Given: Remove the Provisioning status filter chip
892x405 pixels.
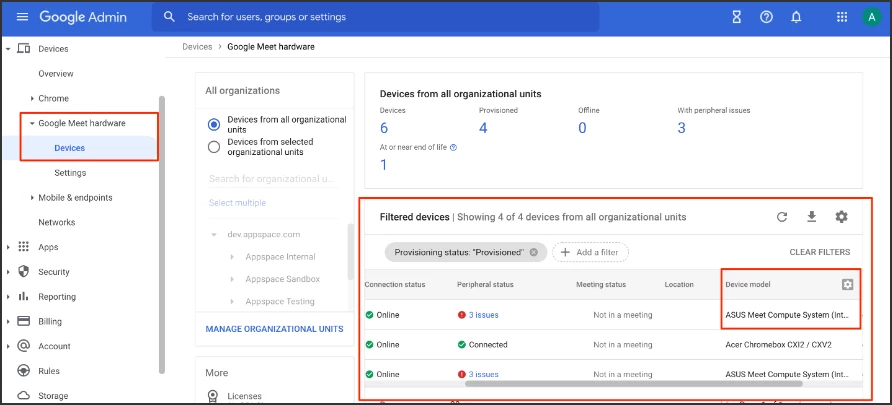Looking at the screenshot, I should pos(534,252).
